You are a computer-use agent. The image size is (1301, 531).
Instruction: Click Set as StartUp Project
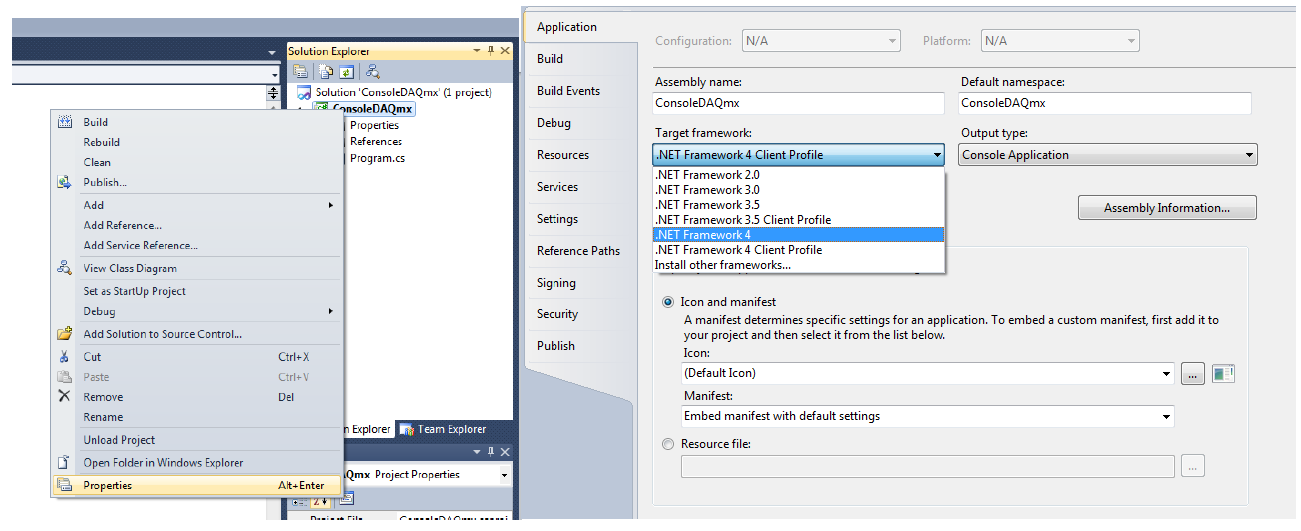[x=197, y=291]
